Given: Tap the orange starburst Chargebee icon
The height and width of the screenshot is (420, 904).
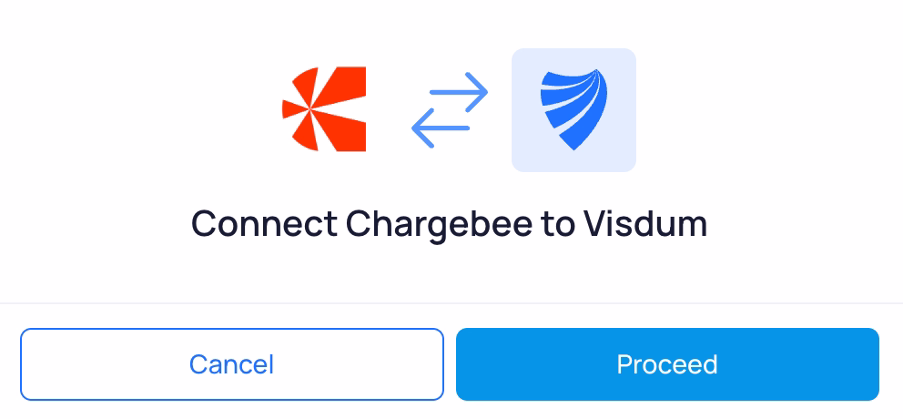Looking at the screenshot, I should click(x=324, y=109).
